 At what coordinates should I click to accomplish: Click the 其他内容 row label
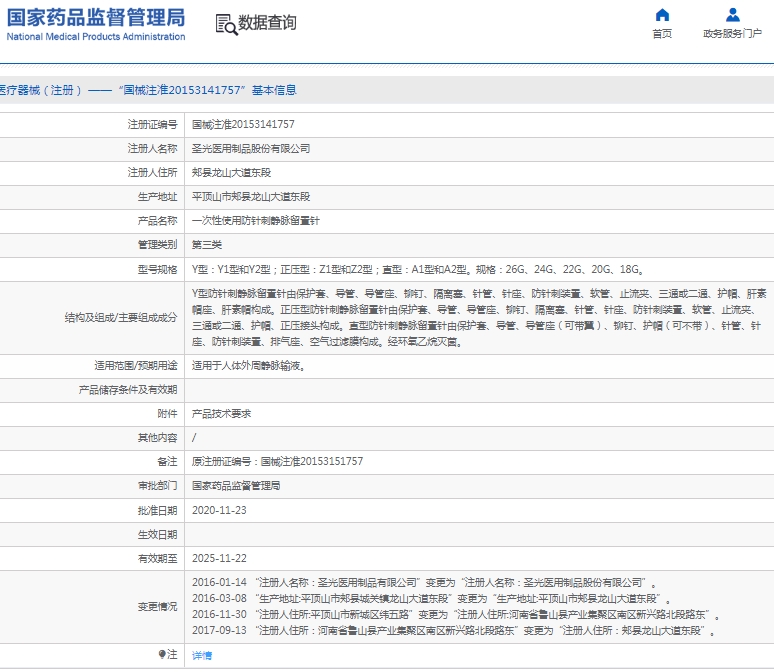tap(157, 438)
